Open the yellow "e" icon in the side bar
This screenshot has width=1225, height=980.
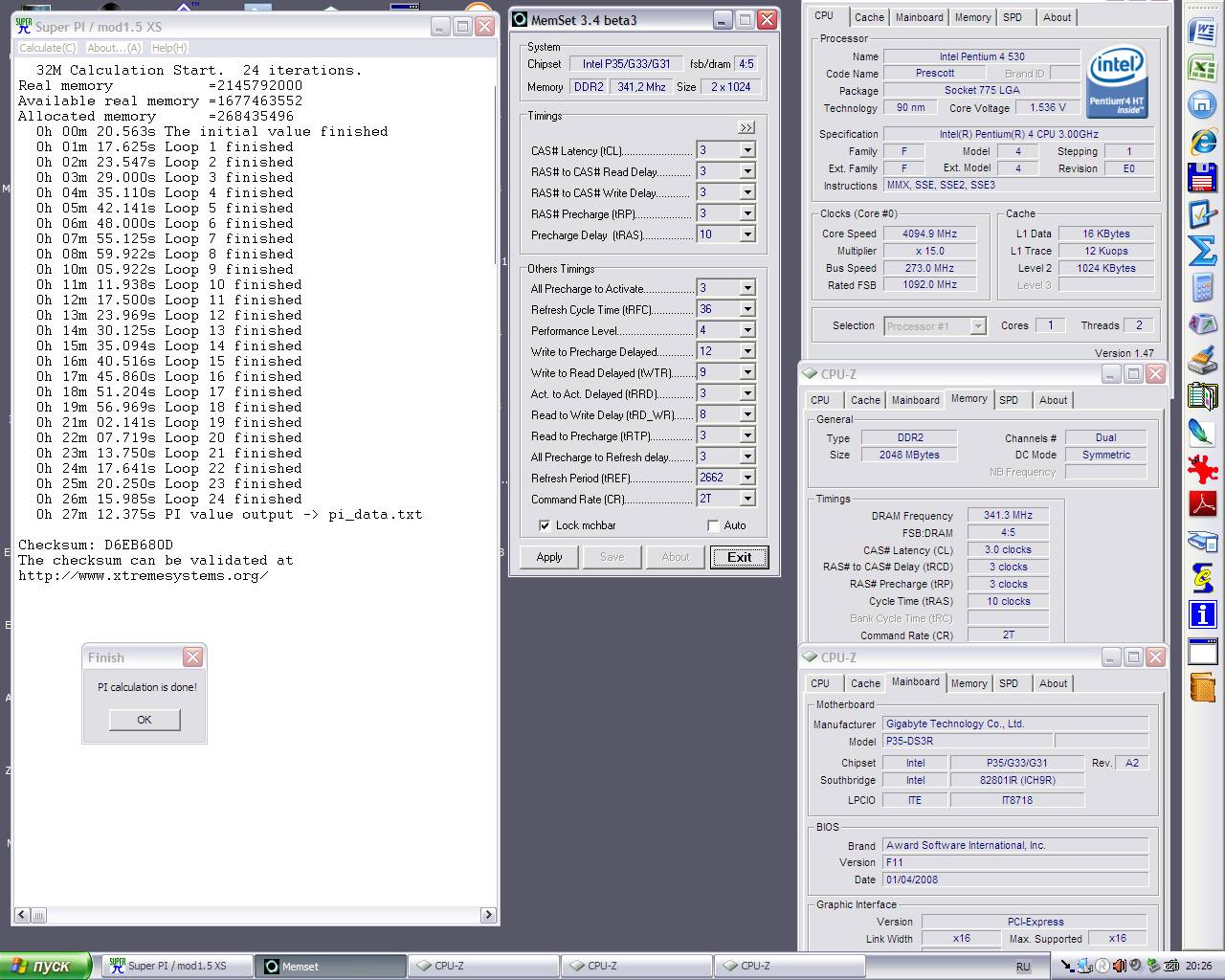1202,577
